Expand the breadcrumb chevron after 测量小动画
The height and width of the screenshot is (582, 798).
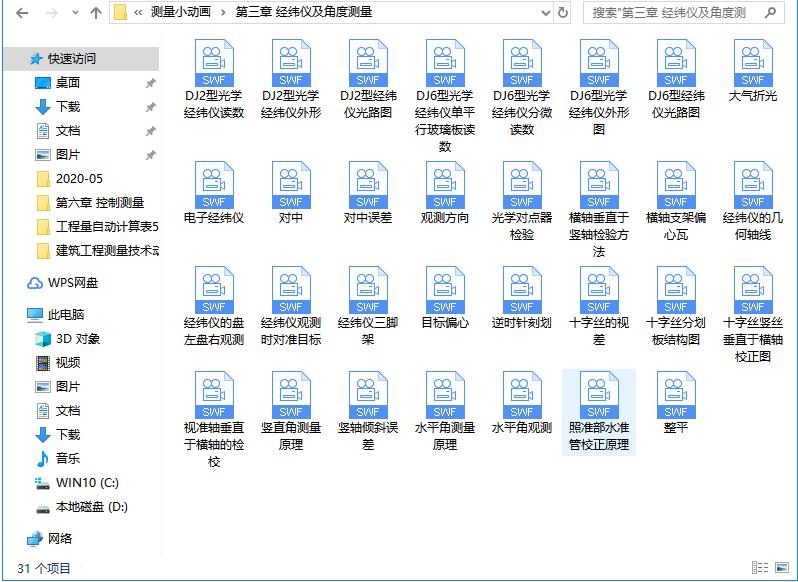(x=223, y=12)
